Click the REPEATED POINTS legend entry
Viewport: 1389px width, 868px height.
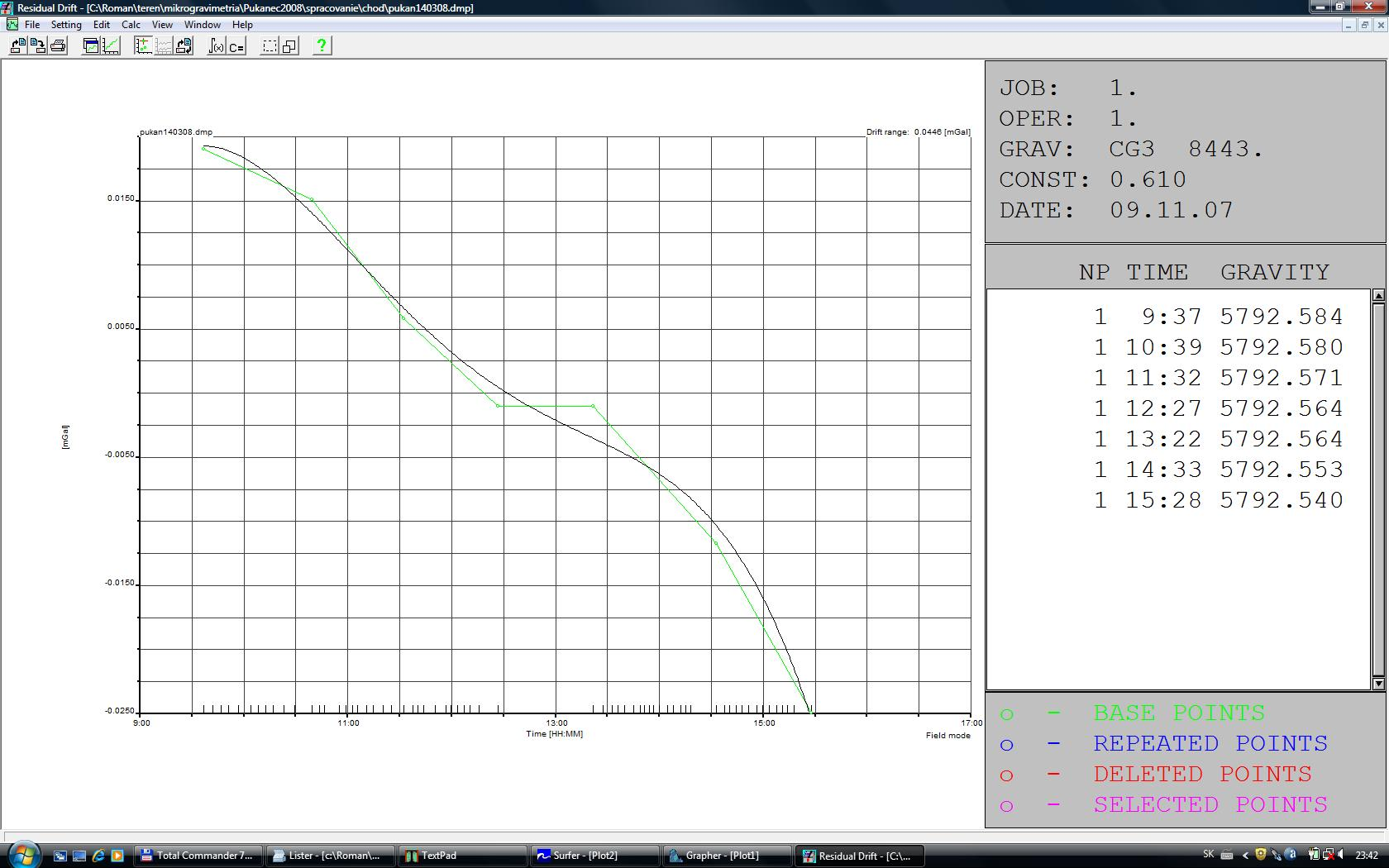[1163, 743]
